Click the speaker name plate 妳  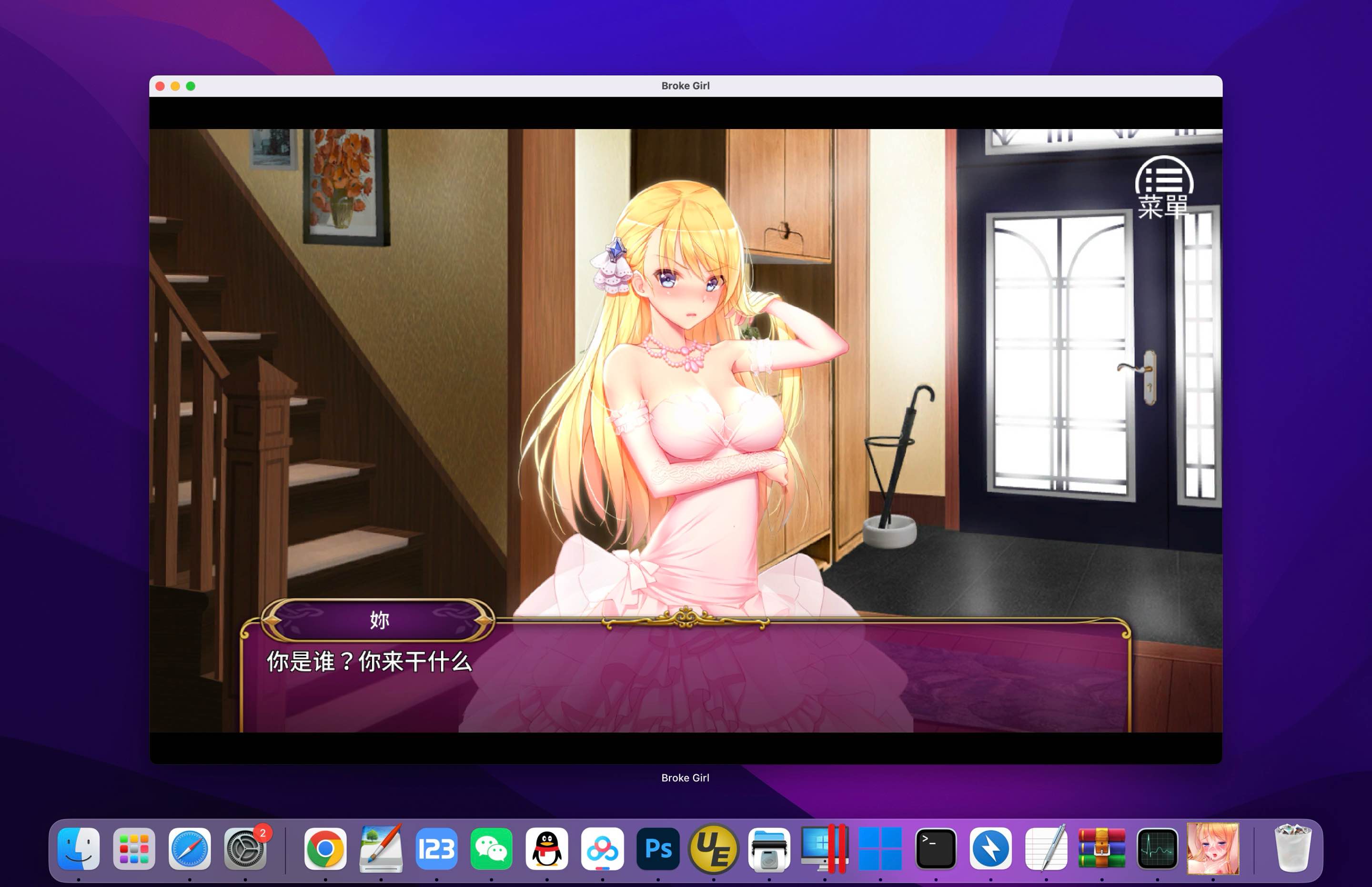[378, 620]
